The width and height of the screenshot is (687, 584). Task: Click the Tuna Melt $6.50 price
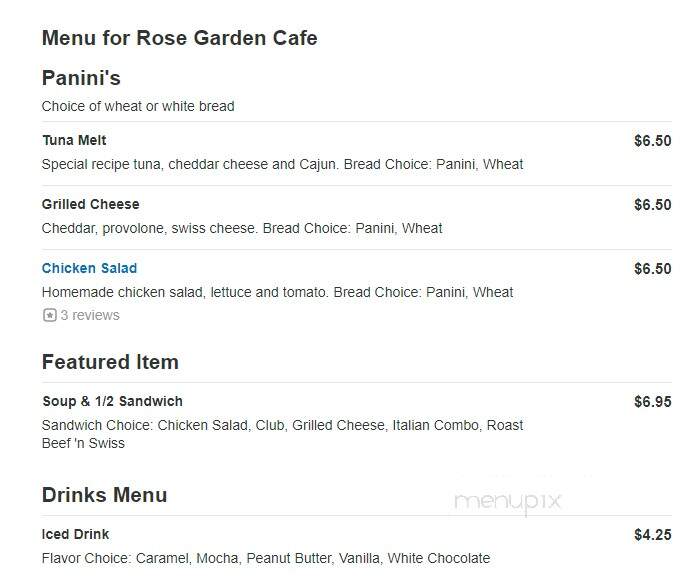coord(652,141)
